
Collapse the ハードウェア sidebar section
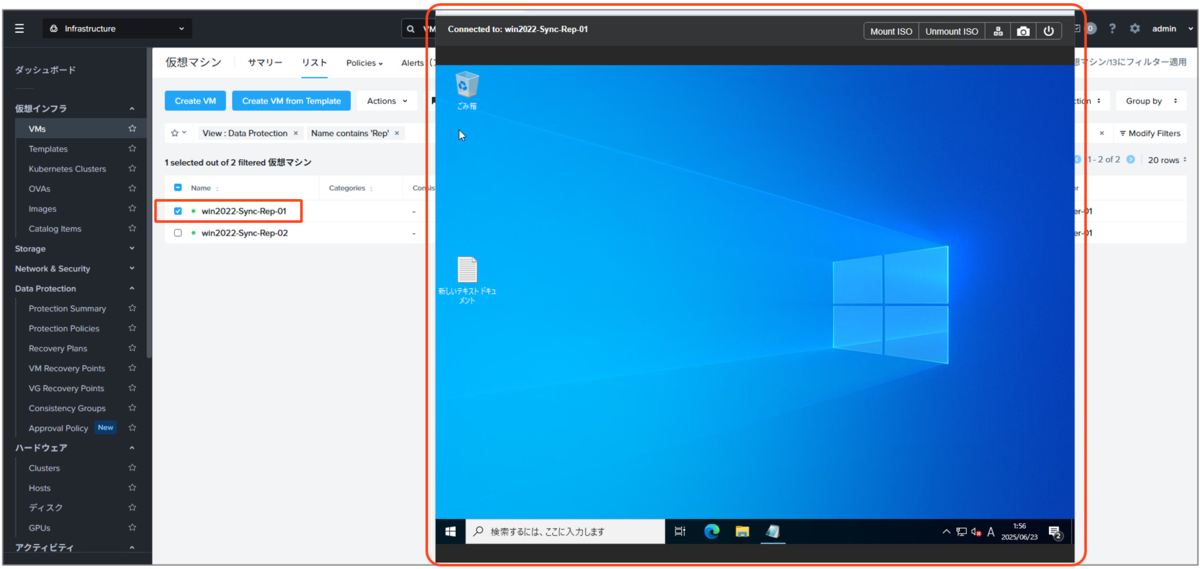tap(132, 448)
